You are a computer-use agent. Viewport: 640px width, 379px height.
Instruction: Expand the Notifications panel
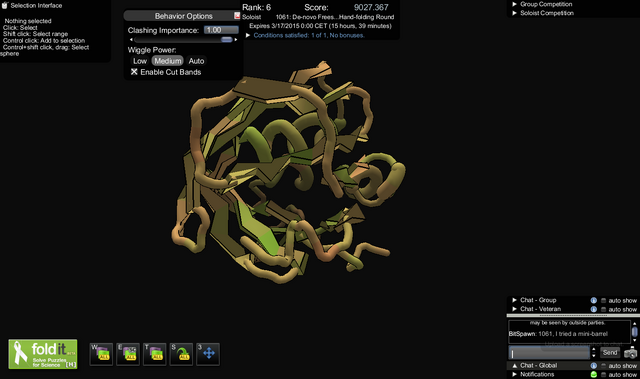coord(514,374)
